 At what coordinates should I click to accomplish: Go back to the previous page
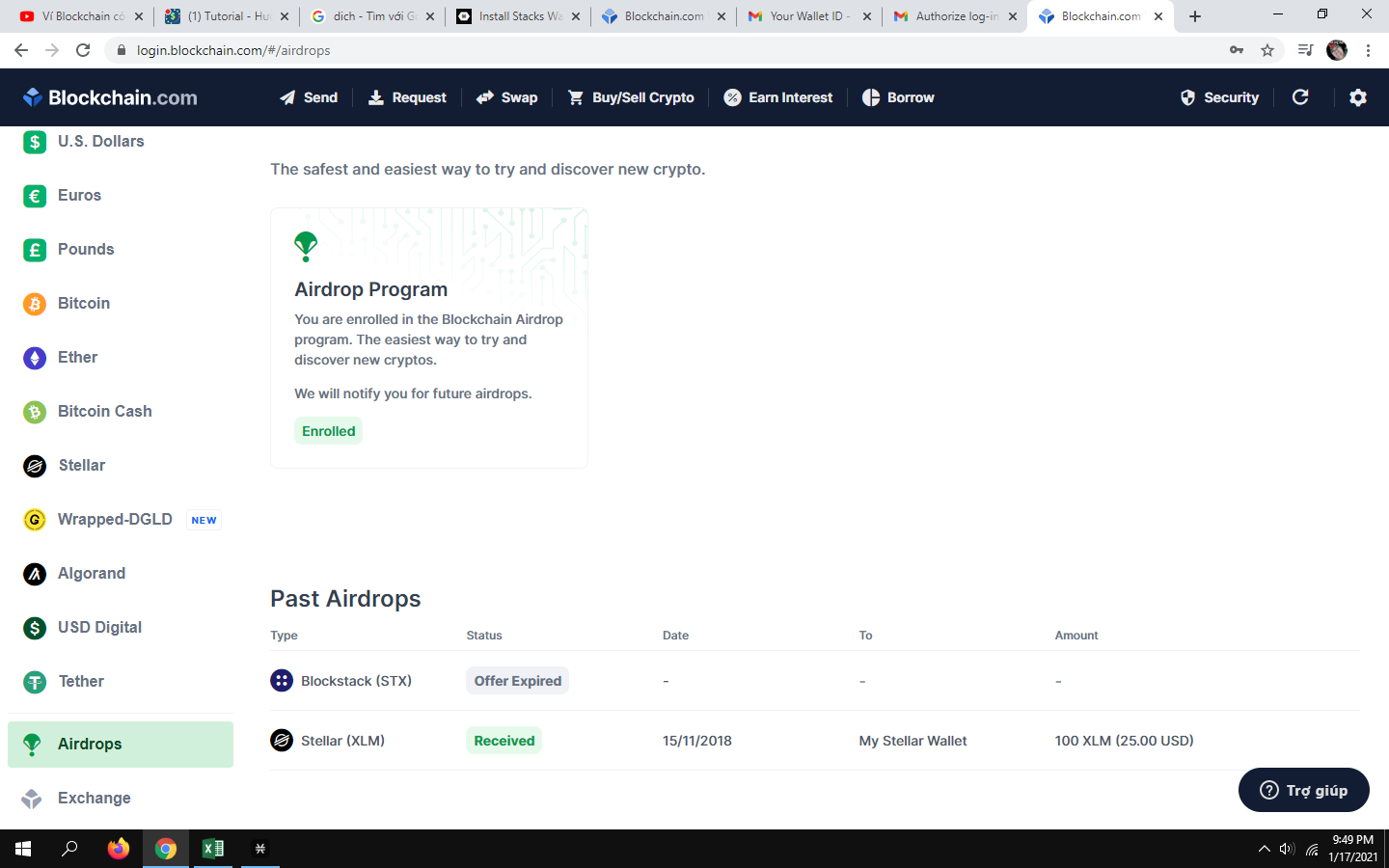(21, 50)
